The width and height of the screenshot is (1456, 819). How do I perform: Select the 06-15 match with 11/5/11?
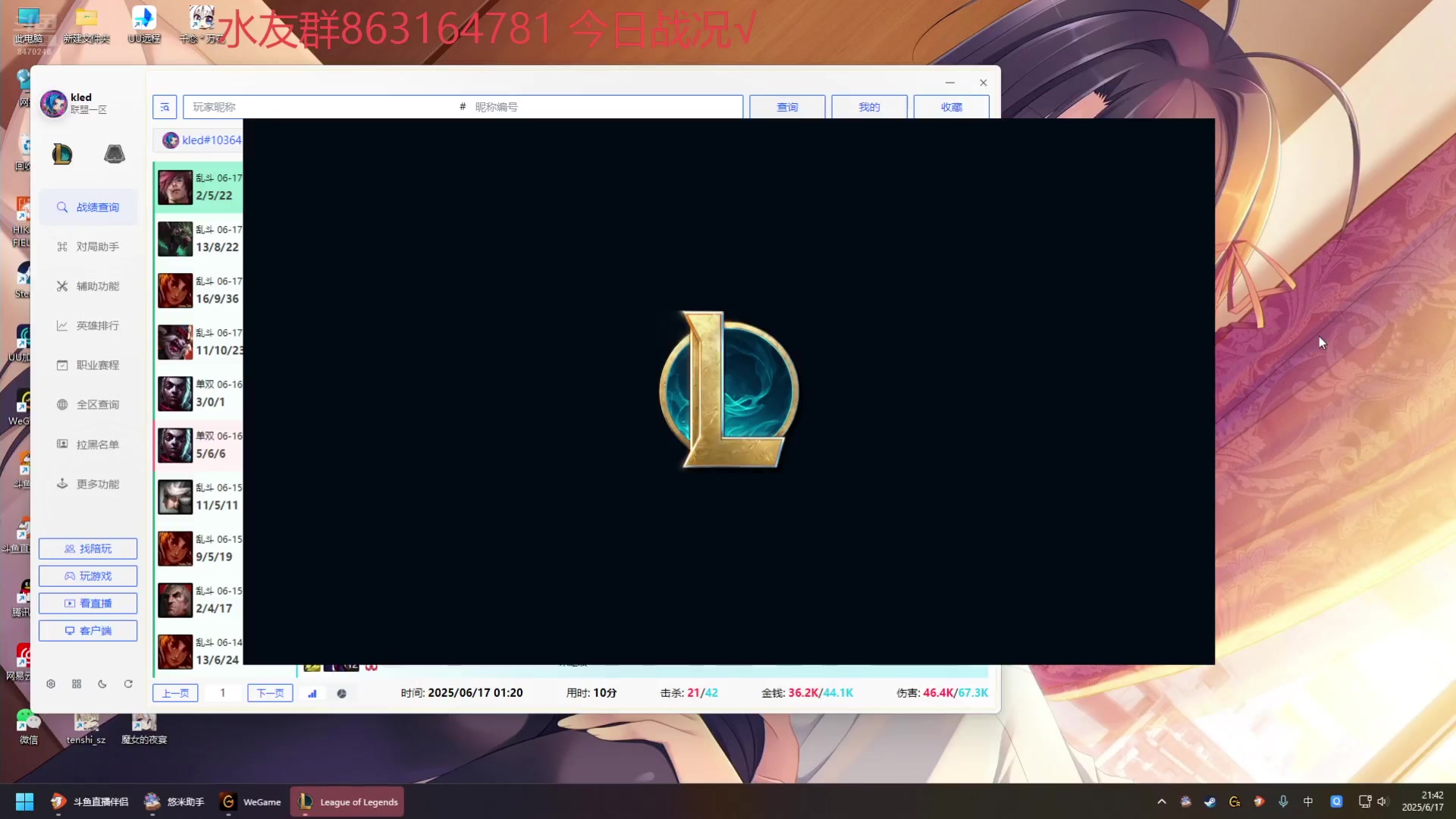[199, 497]
